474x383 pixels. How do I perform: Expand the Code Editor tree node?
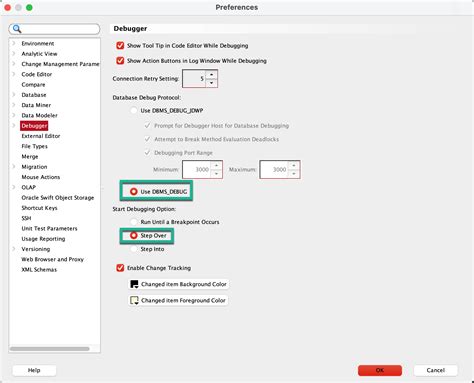14,74
